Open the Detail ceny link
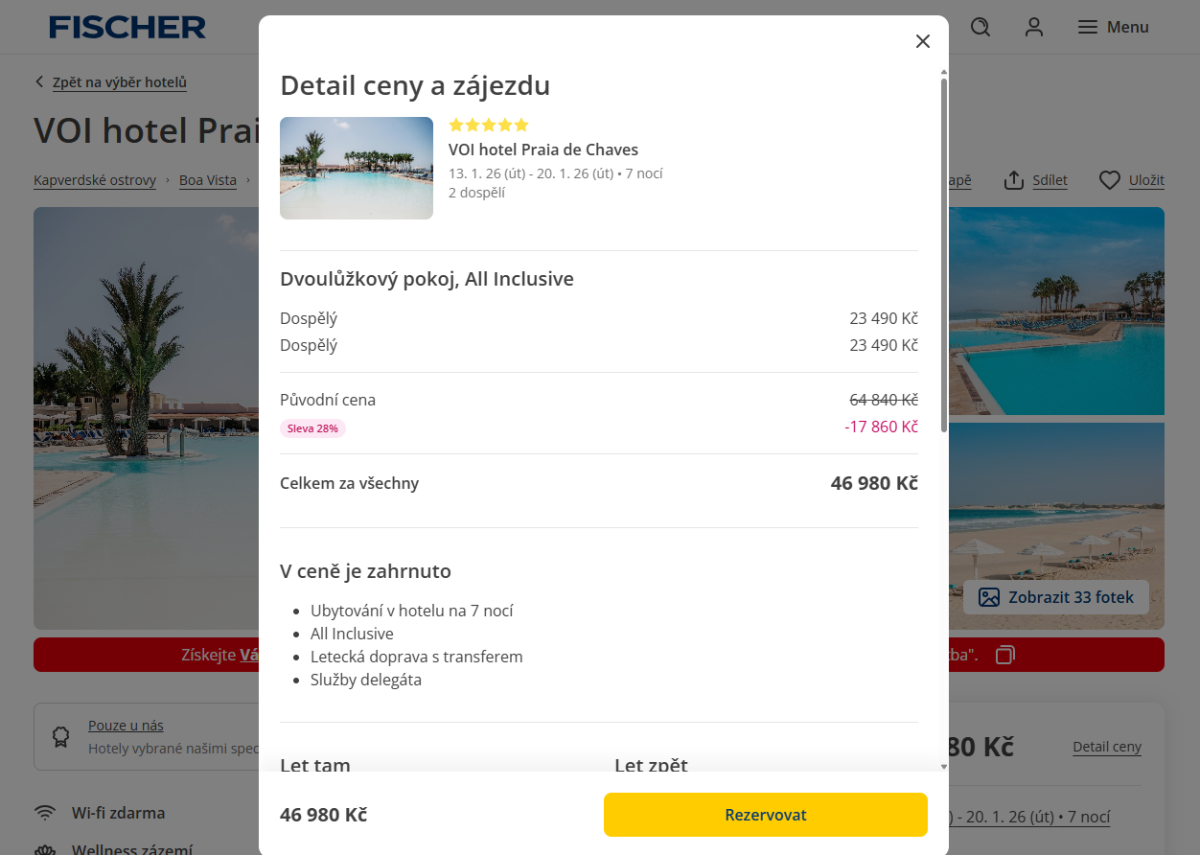Viewport: 1200px width, 855px height. pos(1106,747)
